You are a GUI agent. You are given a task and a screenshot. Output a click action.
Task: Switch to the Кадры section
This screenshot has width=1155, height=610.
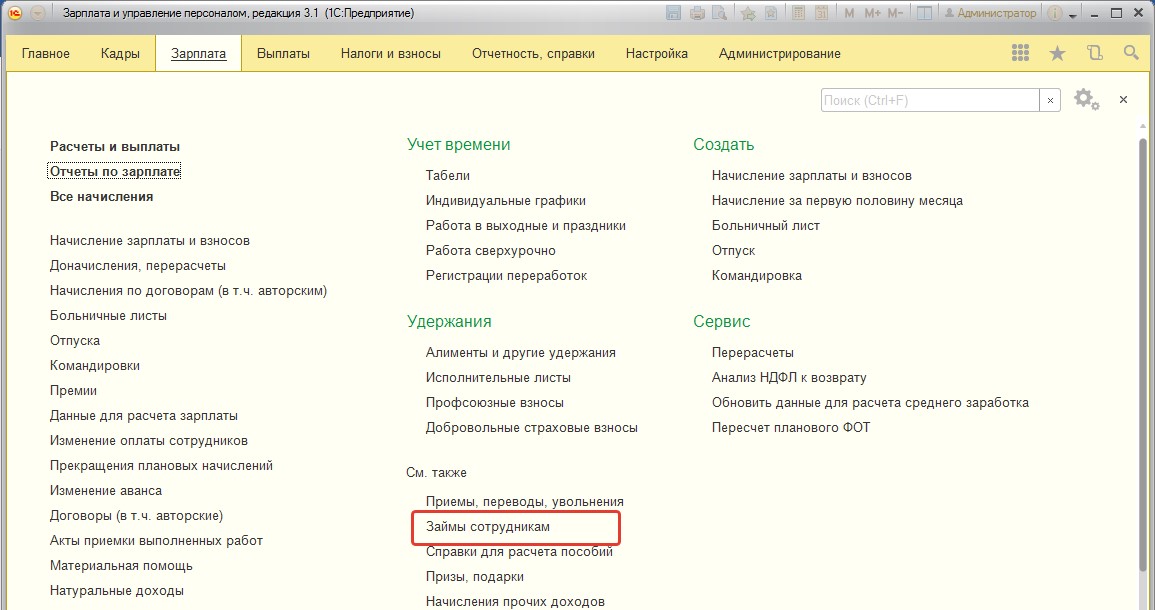(120, 53)
